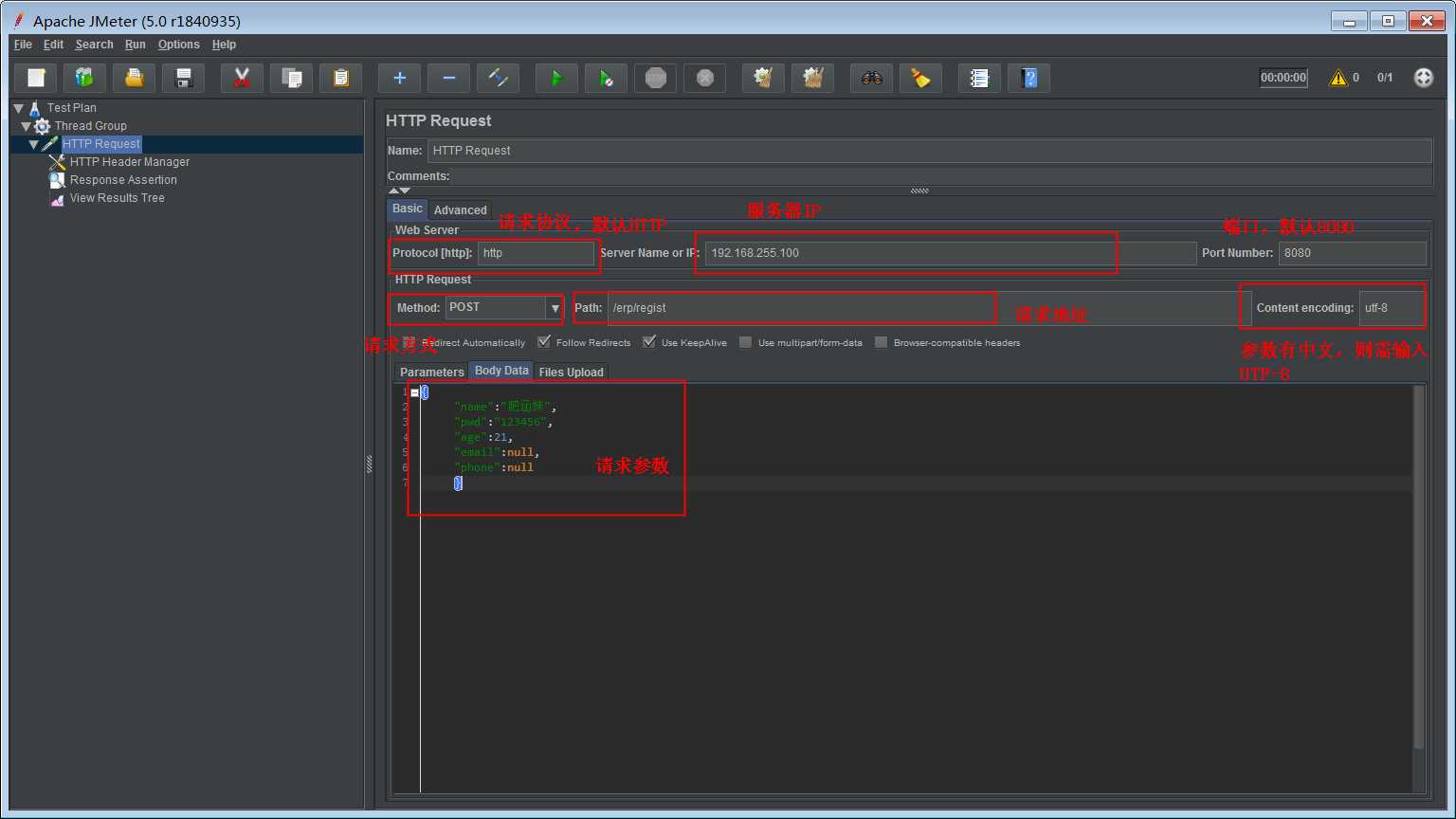Open the Options menu
1456x819 pixels.
(x=179, y=45)
